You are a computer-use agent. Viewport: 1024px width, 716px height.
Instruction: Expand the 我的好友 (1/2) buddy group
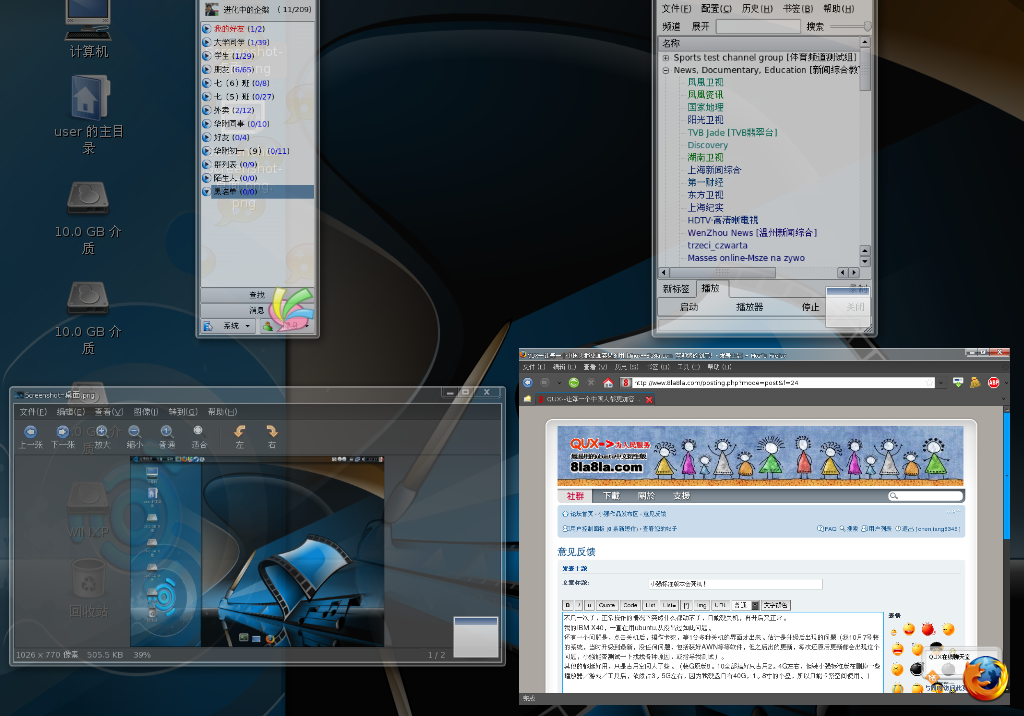206,29
